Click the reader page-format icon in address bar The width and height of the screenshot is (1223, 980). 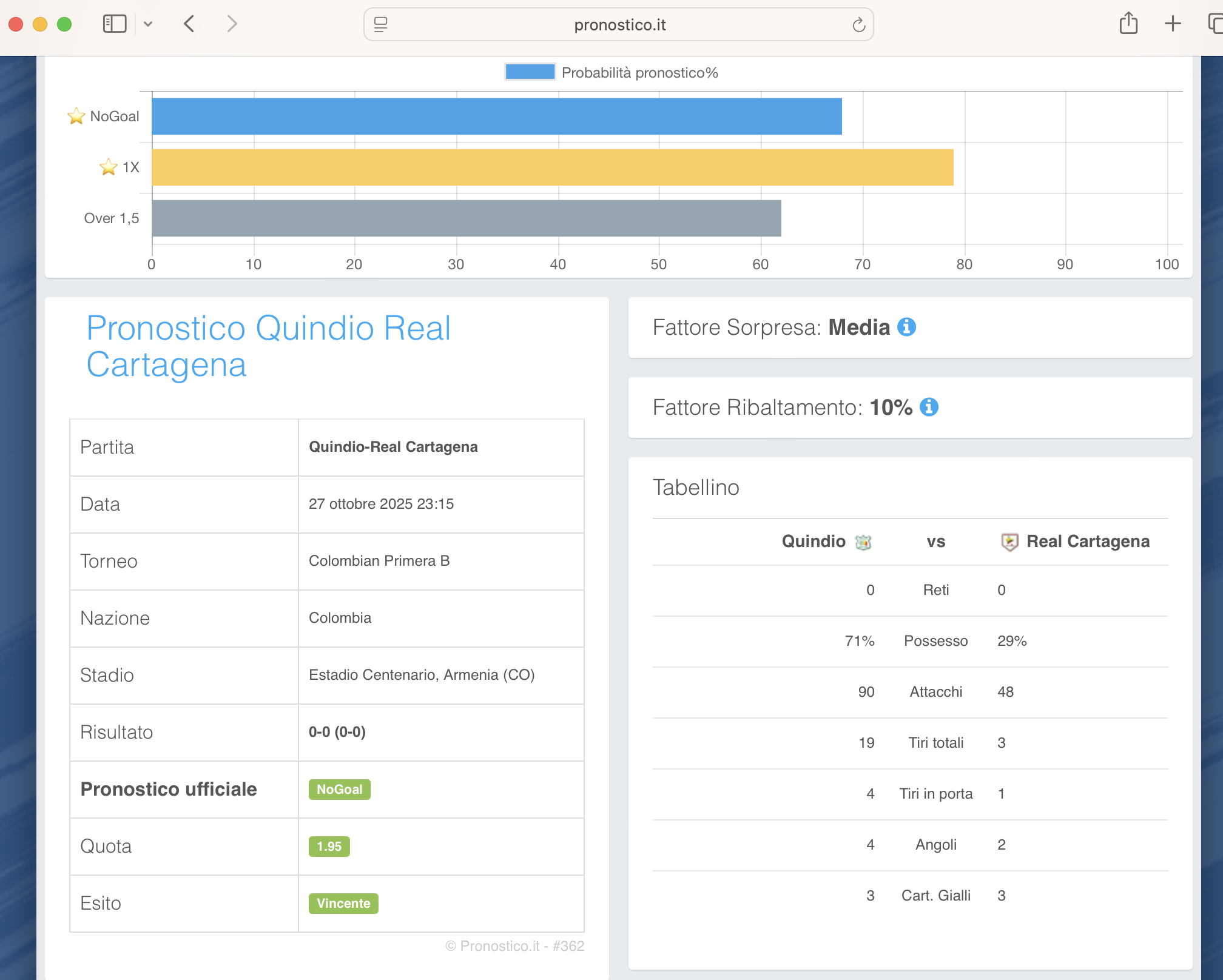tap(380, 25)
